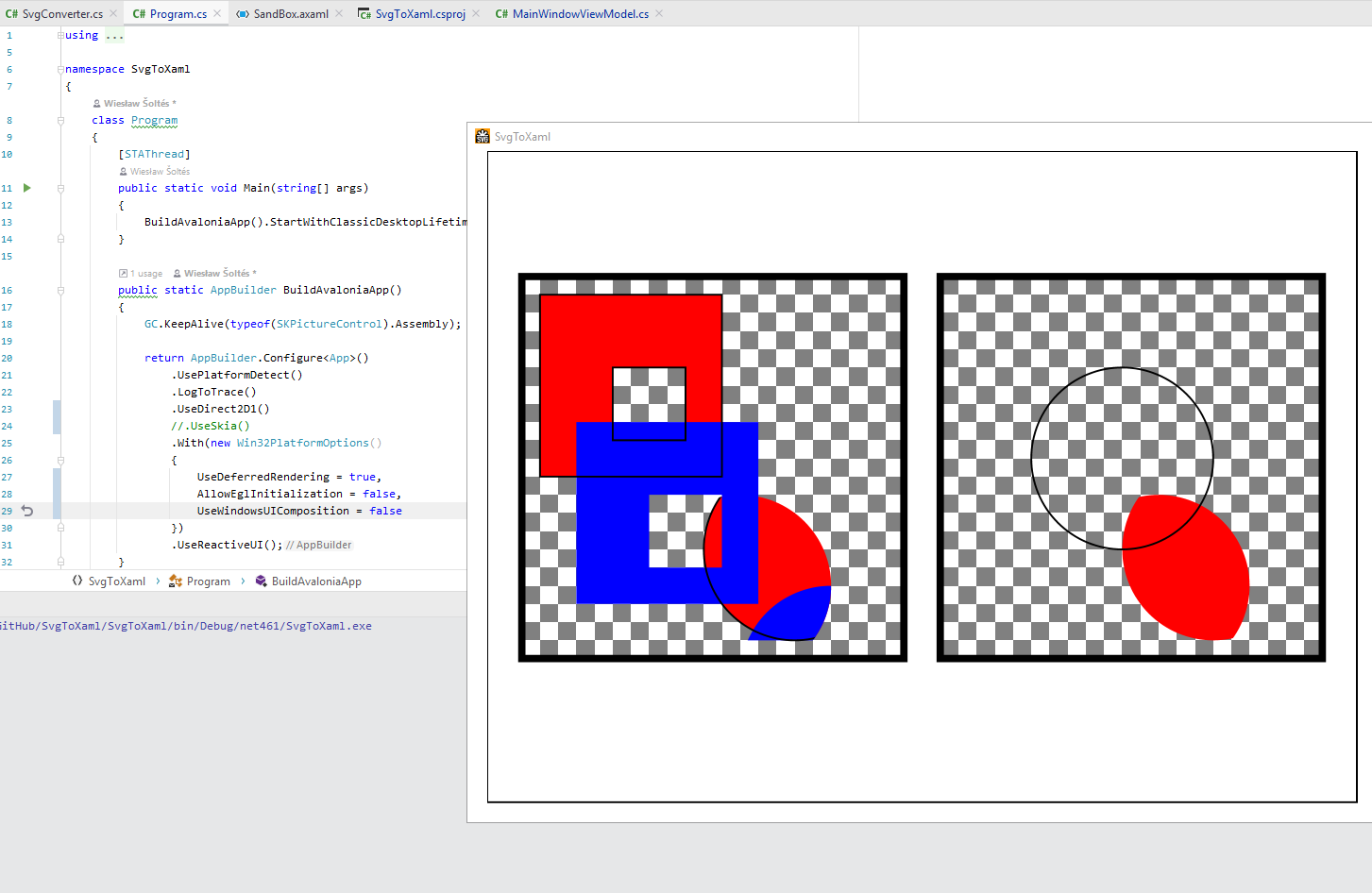Click the right preview with circle outline
The height and width of the screenshot is (893, 1372).
point(1131,467)
